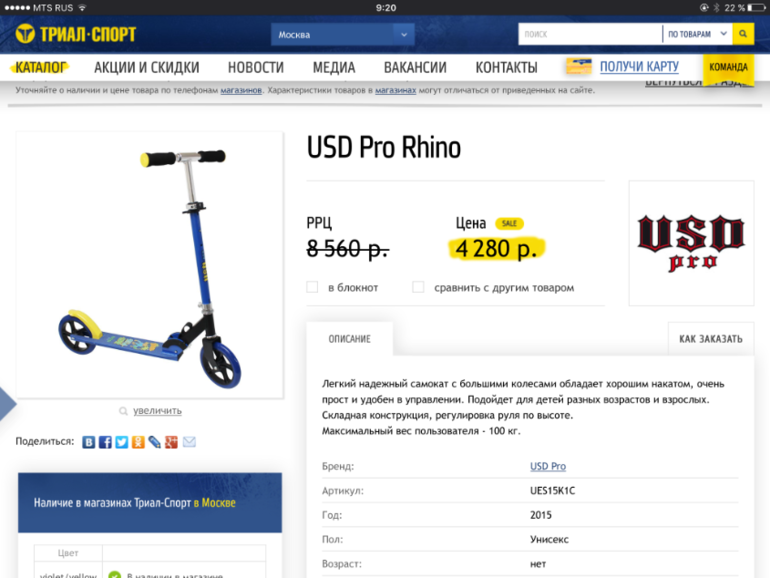This screenshot has height=578, width=770.
Task: Click the Получи карту link
Action: [639, 66]
